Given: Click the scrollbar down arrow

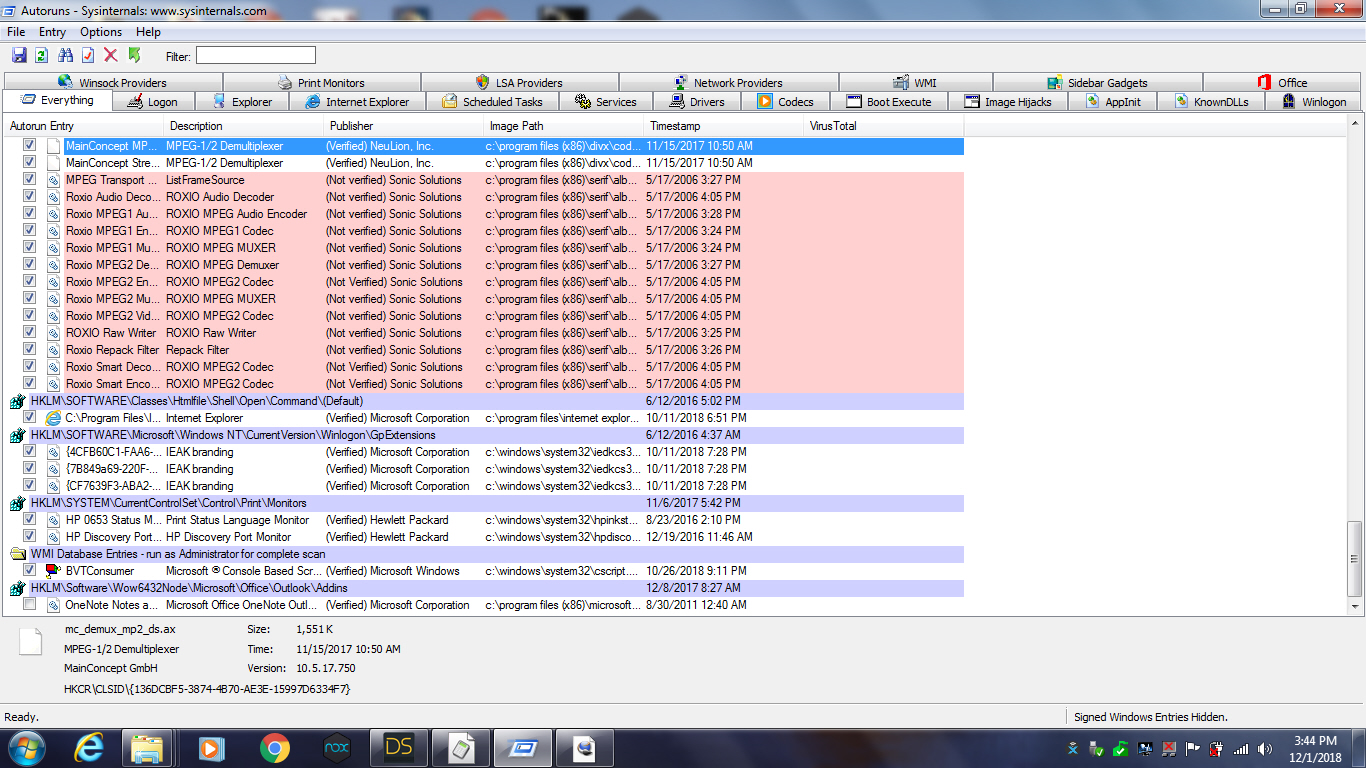Looking at the screenshot, I should tap(1355, 606).
